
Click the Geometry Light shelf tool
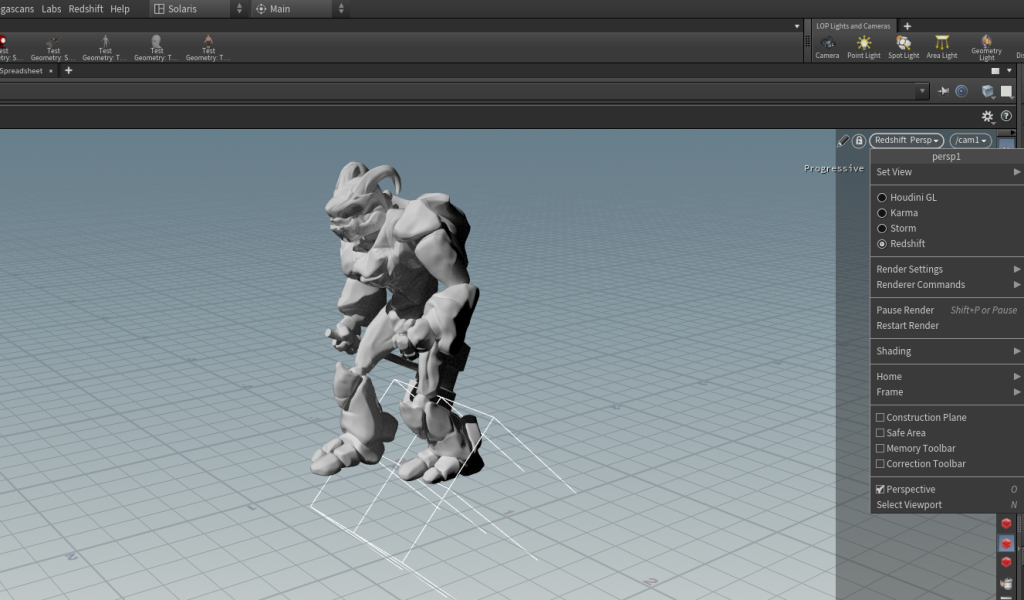coord(986,46)
